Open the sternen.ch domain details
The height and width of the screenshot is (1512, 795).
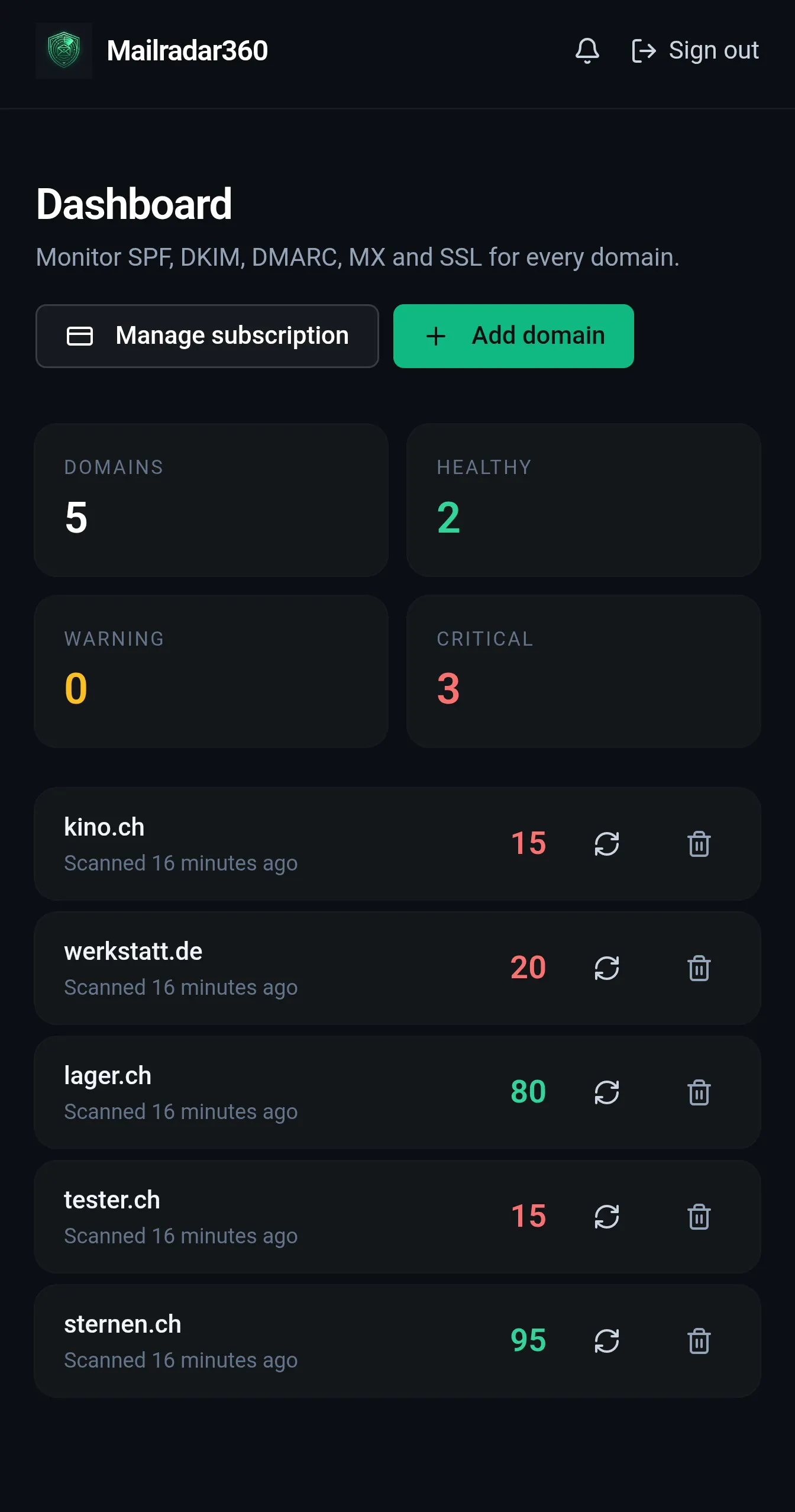click(x=397, y=1341)
